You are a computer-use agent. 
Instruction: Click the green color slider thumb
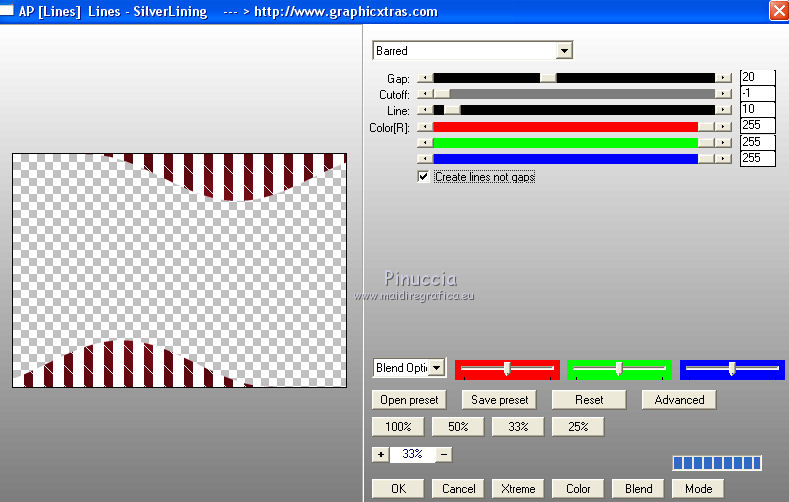(706, 143)
